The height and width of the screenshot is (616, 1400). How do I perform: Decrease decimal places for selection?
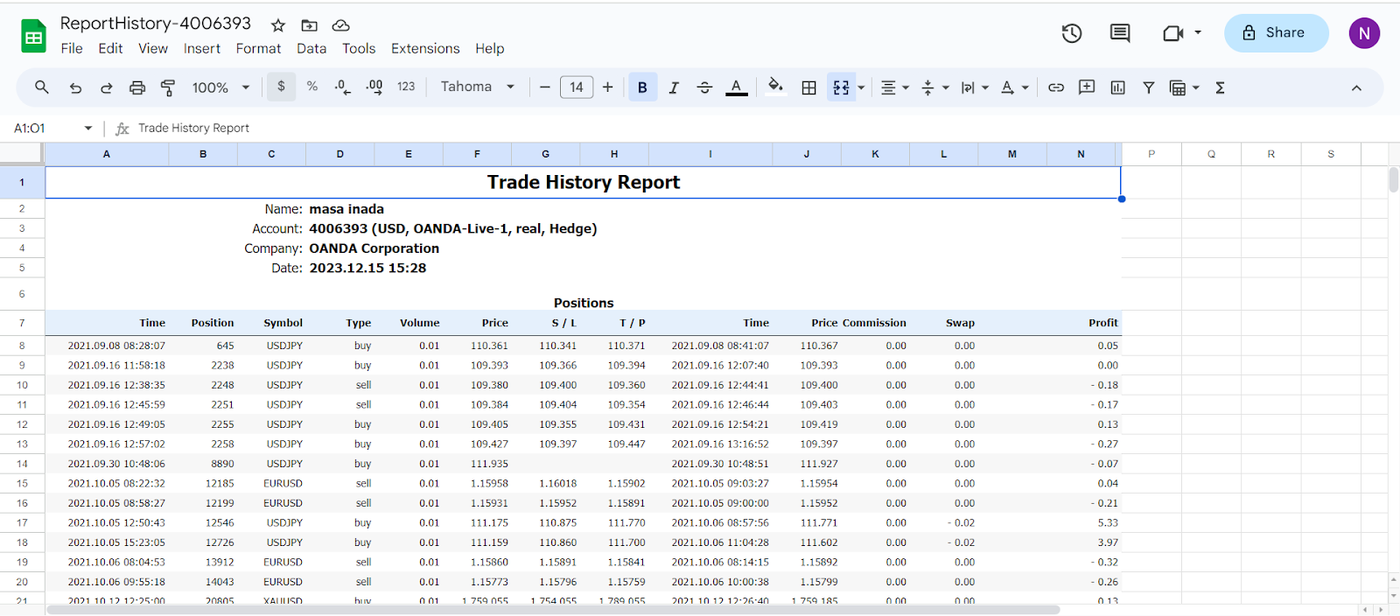(341, 87)
